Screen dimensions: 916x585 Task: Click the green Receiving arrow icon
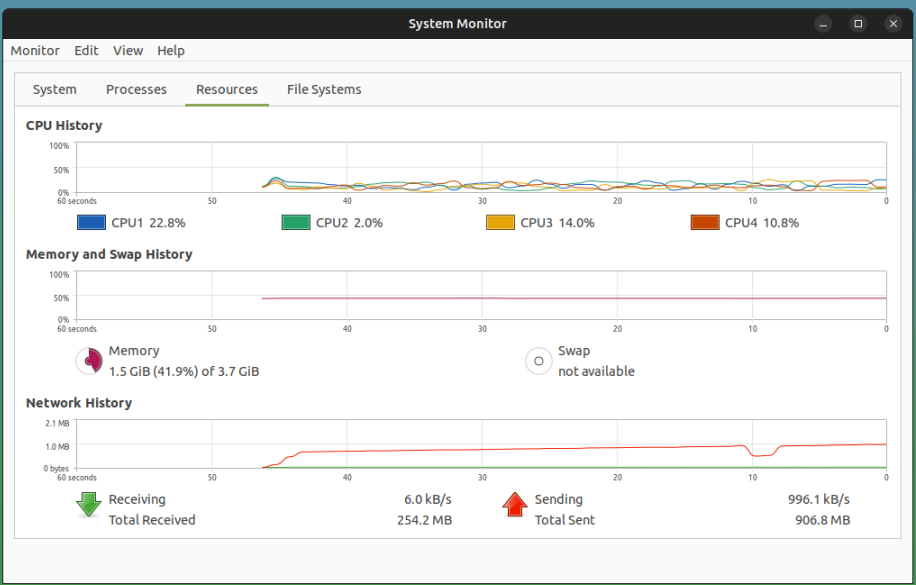pos(87,505)
